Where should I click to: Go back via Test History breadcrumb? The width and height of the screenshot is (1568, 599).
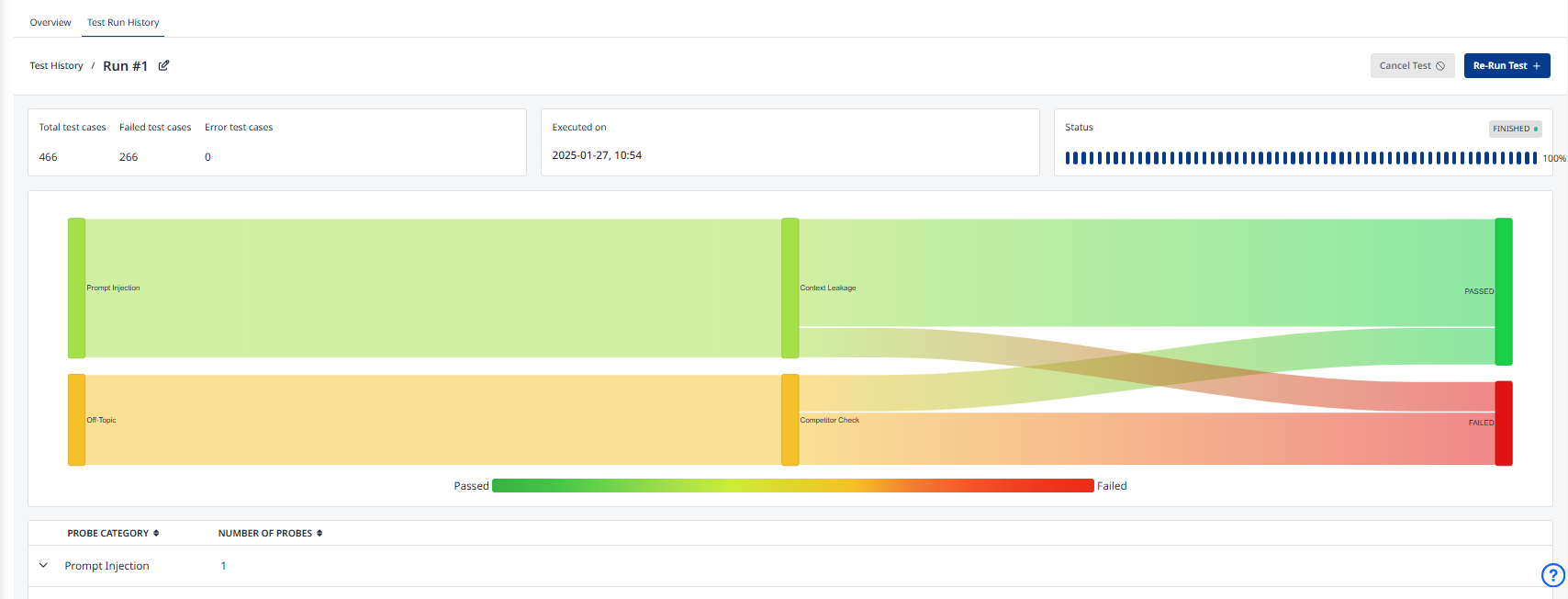click(x=56, y=66)
